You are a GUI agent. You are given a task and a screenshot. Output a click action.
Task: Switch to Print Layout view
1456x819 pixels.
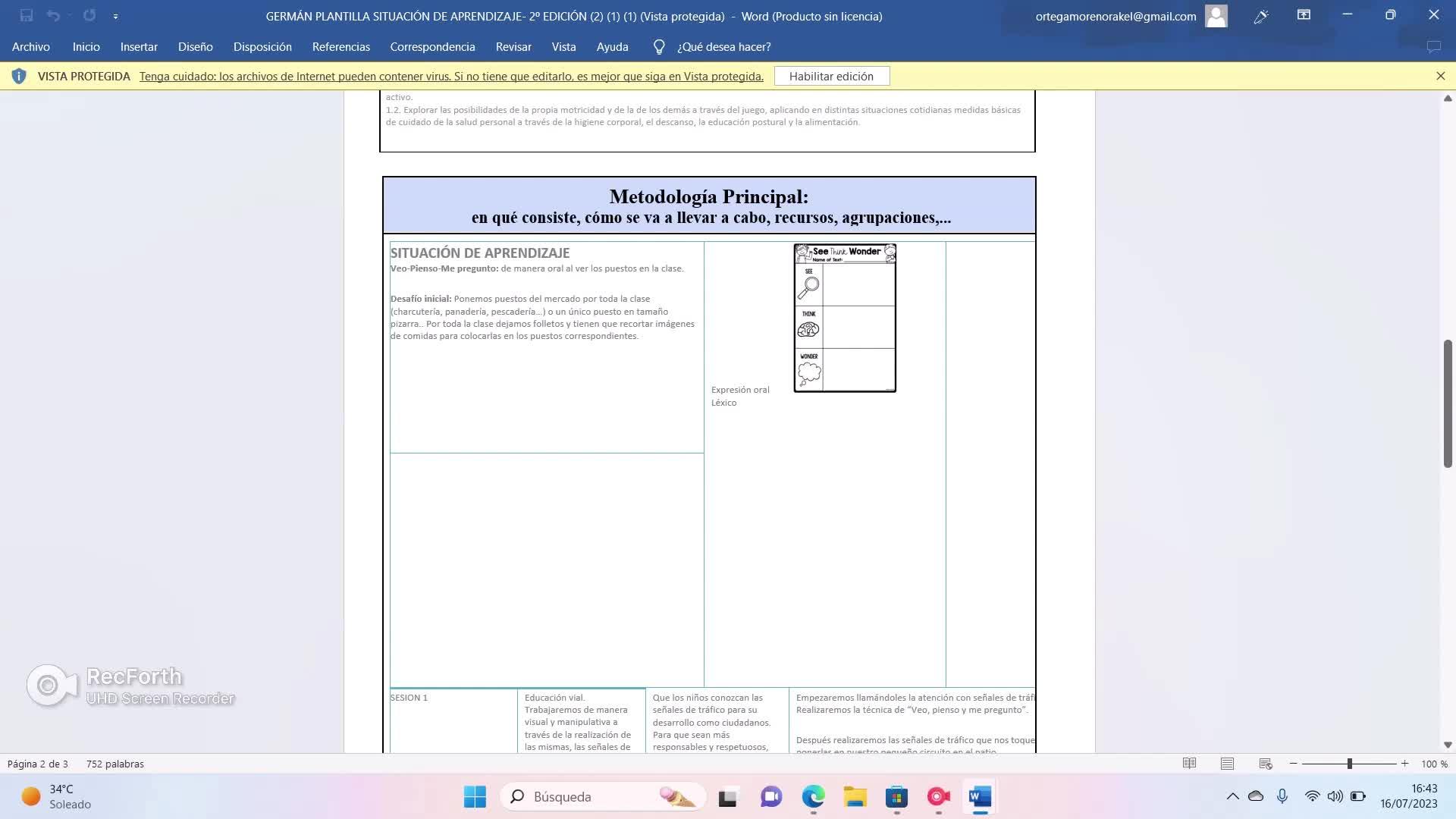(1227, 764)
